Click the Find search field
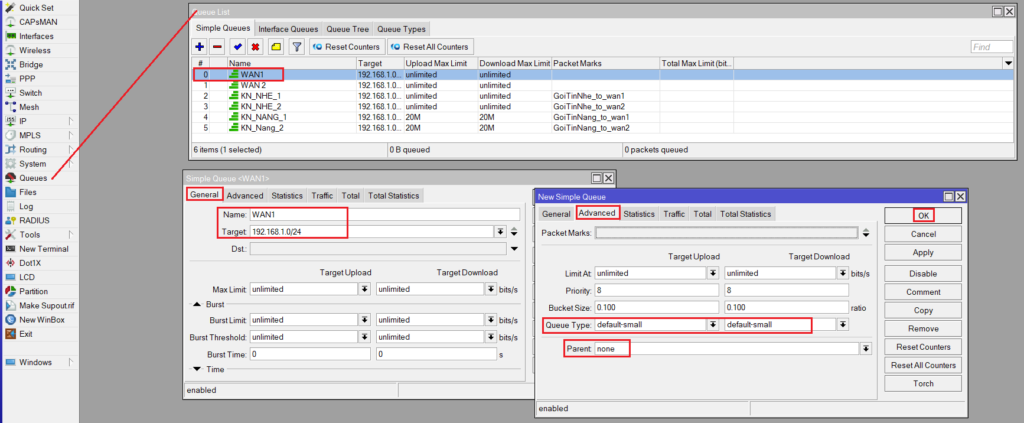The height and width of the screenshot is (423, 1024). click(x=991, y=47)
